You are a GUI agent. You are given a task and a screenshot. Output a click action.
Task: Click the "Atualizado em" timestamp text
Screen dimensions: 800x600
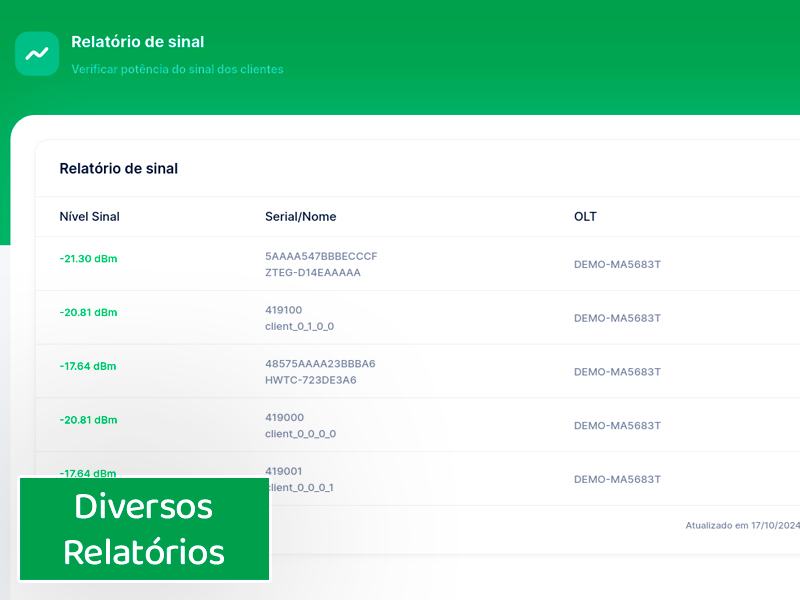[741, 525]
